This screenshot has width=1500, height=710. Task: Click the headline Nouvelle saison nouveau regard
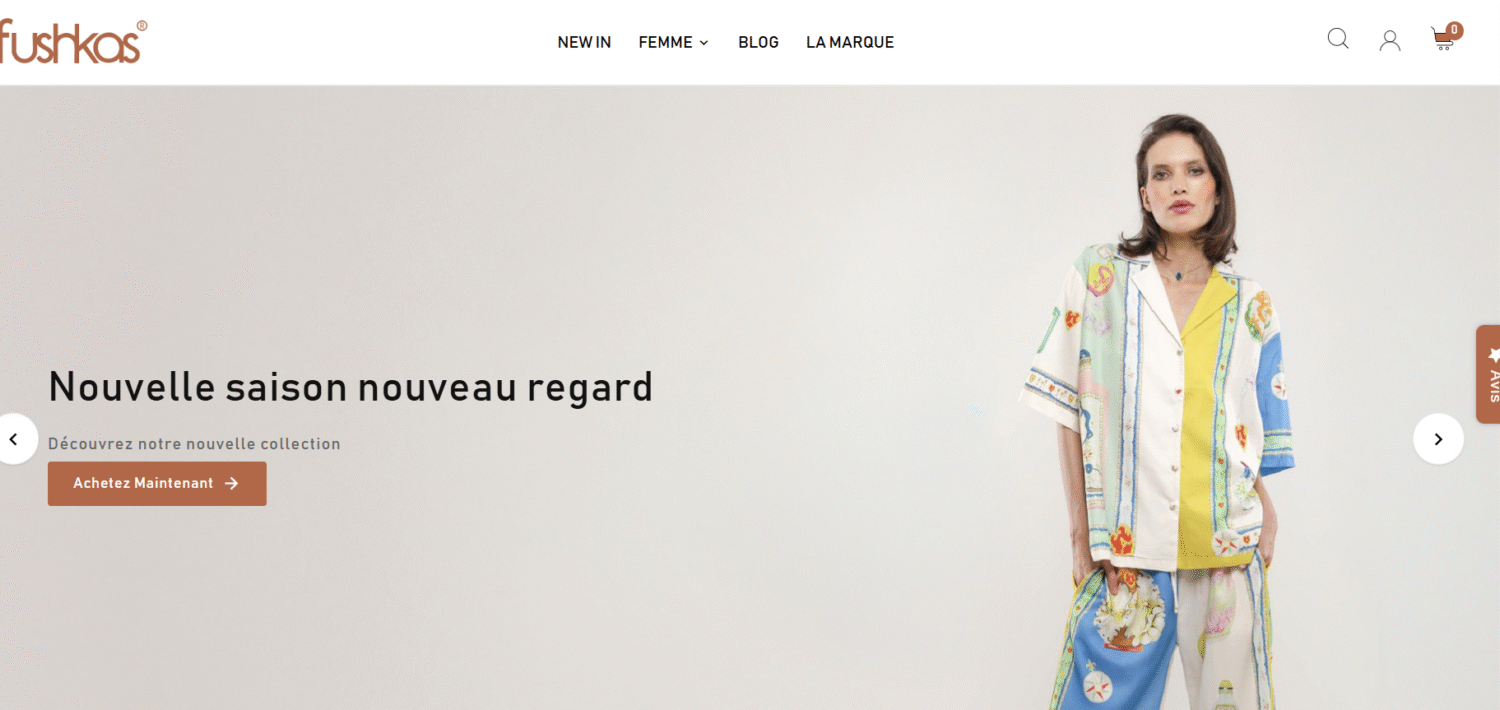350,387
